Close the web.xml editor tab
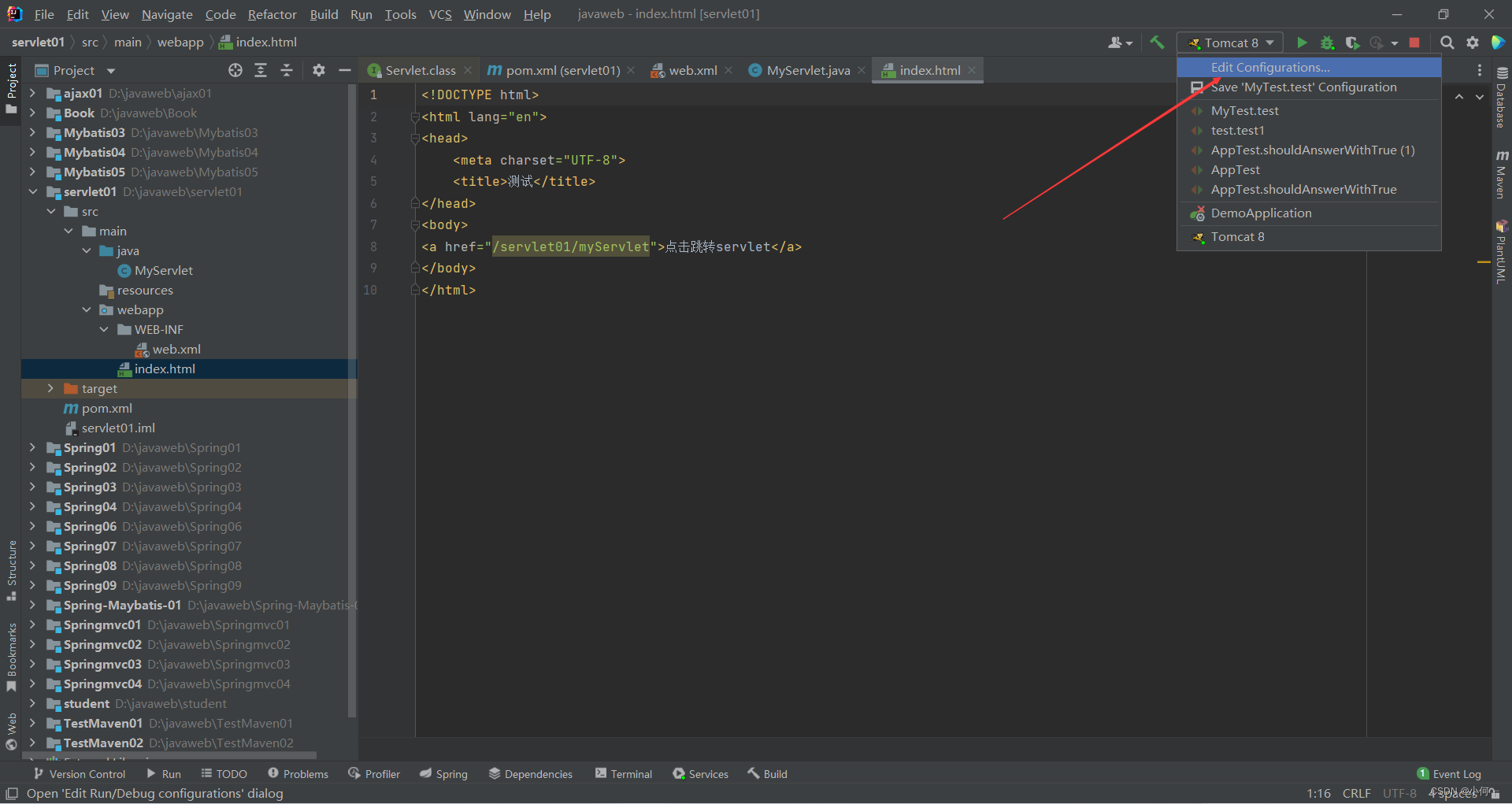Screen dimensions: 1512x804 [x=728, y=70]
